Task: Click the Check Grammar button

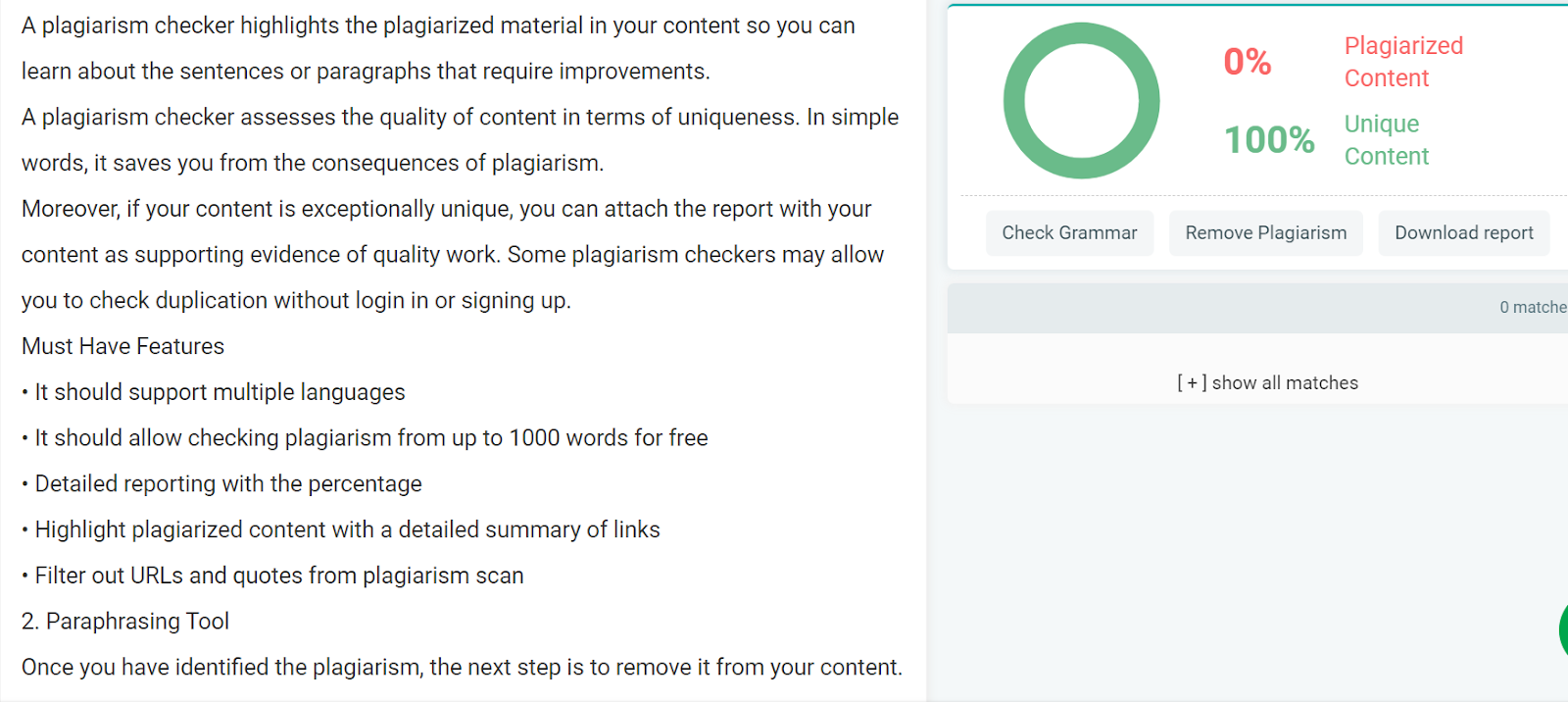Action: coord(1069,233)
